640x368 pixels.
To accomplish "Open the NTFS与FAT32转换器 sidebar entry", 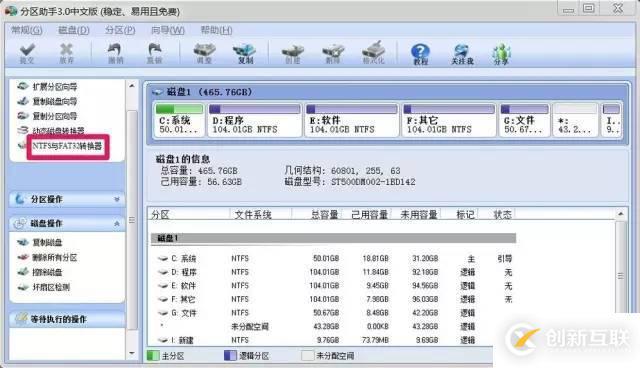I will 67,146.
